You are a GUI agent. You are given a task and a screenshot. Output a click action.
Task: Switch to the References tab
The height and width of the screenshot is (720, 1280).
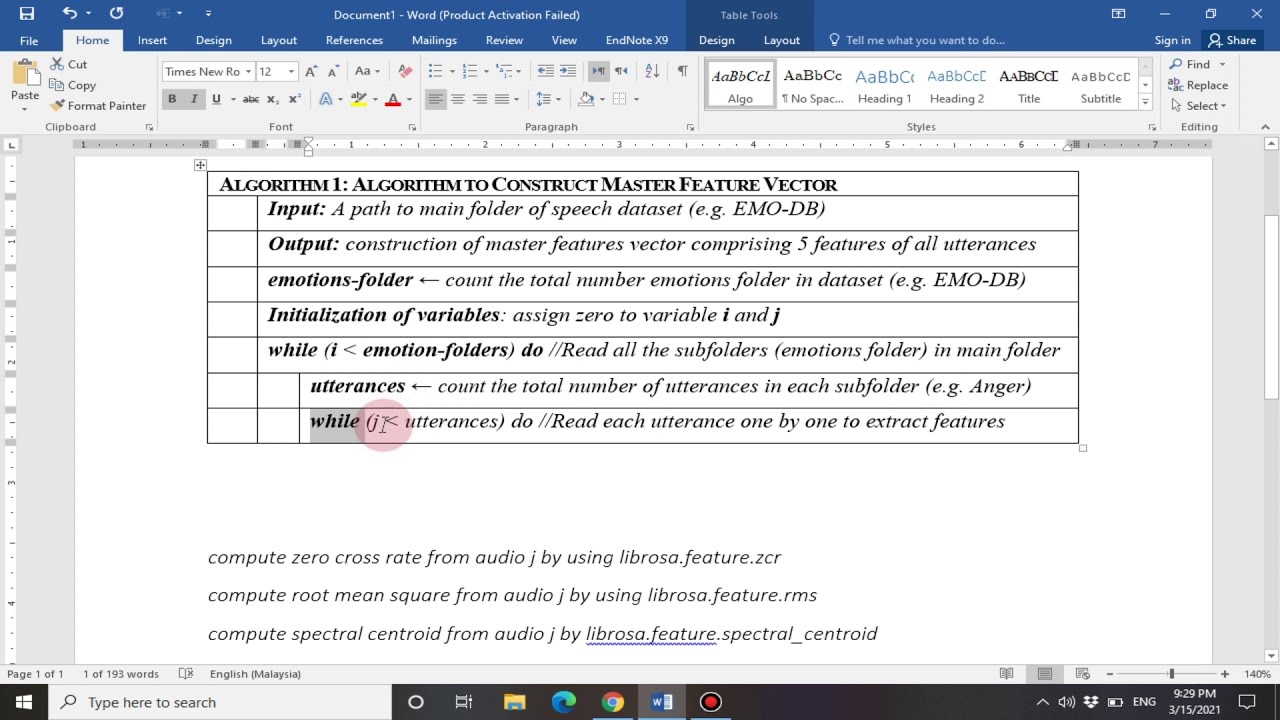pos(354,40)
